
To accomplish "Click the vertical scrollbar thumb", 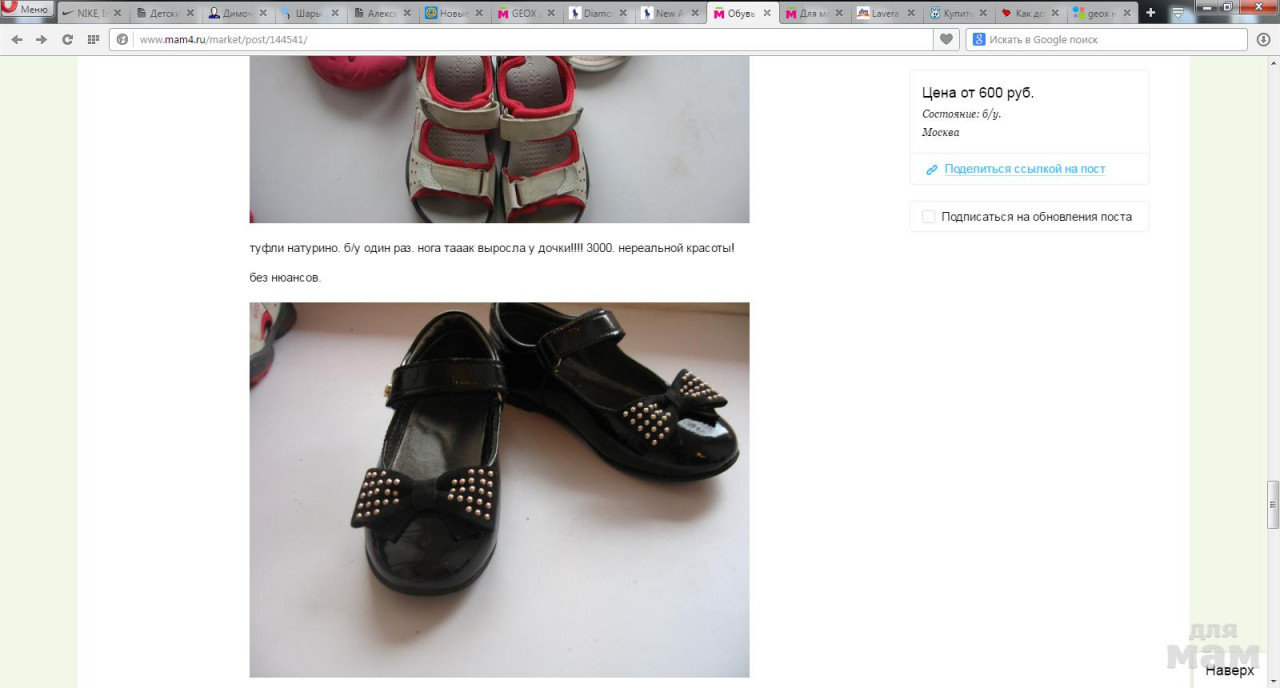I will (x=1272, y=504).
